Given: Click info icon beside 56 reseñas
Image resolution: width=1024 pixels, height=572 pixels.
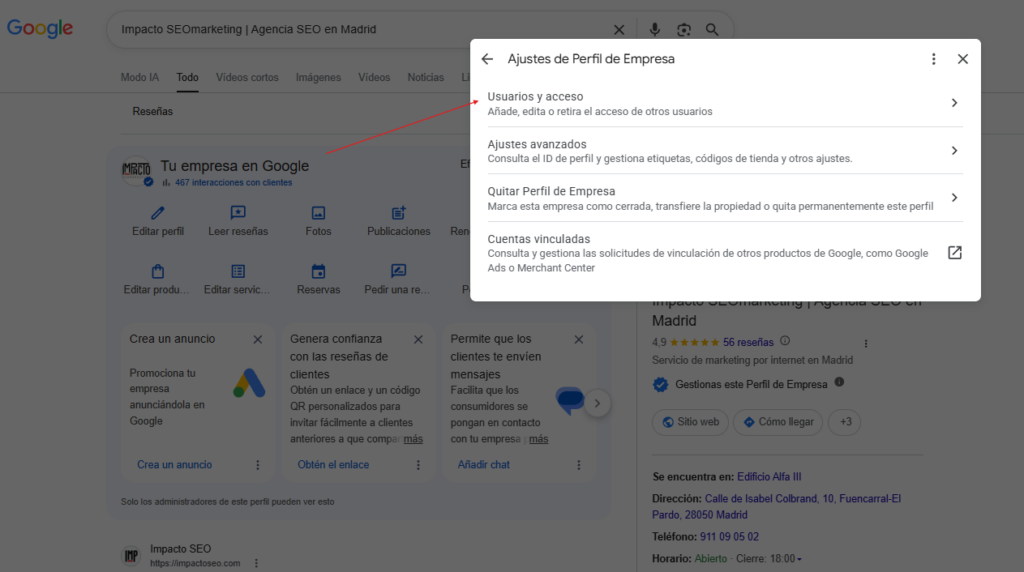Looking at the screenshot, I should 785,341.
